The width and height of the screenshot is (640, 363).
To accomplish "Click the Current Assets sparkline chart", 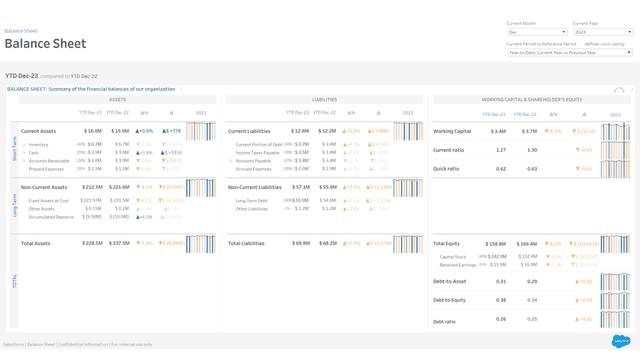I will point(201,131).
